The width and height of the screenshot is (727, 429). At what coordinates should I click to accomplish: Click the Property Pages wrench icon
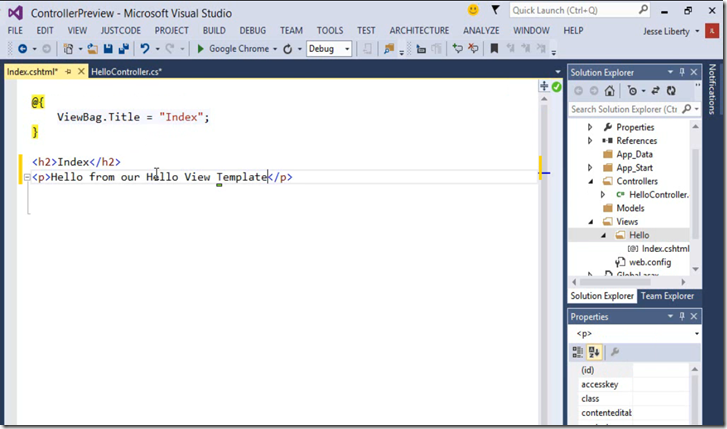pos(615,352)
